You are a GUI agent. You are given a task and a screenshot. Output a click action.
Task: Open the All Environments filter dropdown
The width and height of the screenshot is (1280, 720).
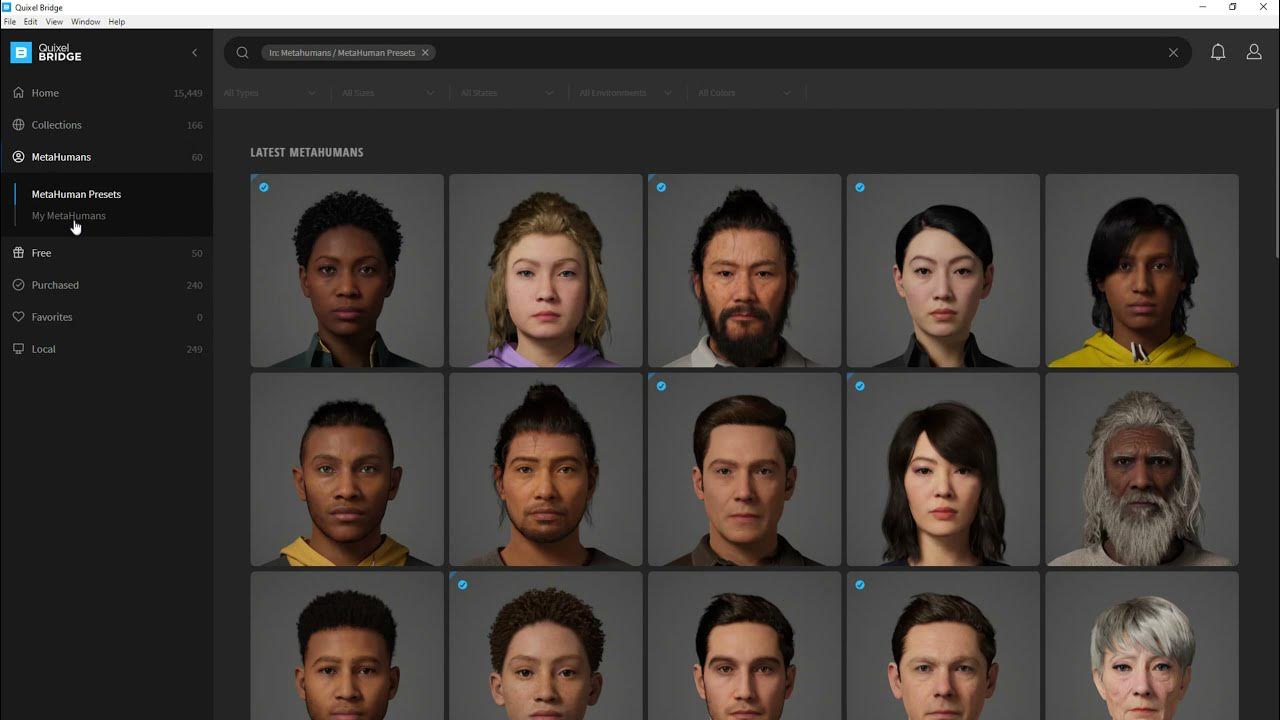click(625, 93)
